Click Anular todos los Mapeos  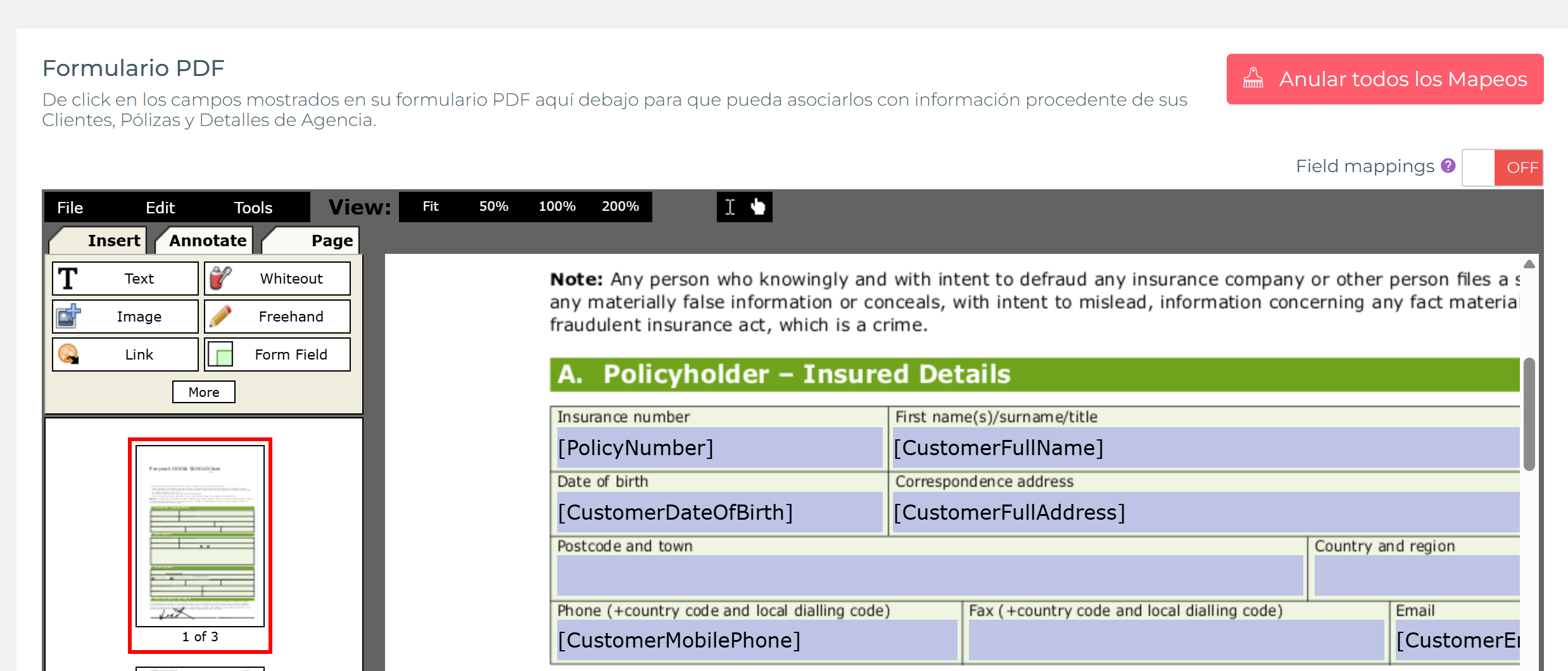[x=1384, y=79]
